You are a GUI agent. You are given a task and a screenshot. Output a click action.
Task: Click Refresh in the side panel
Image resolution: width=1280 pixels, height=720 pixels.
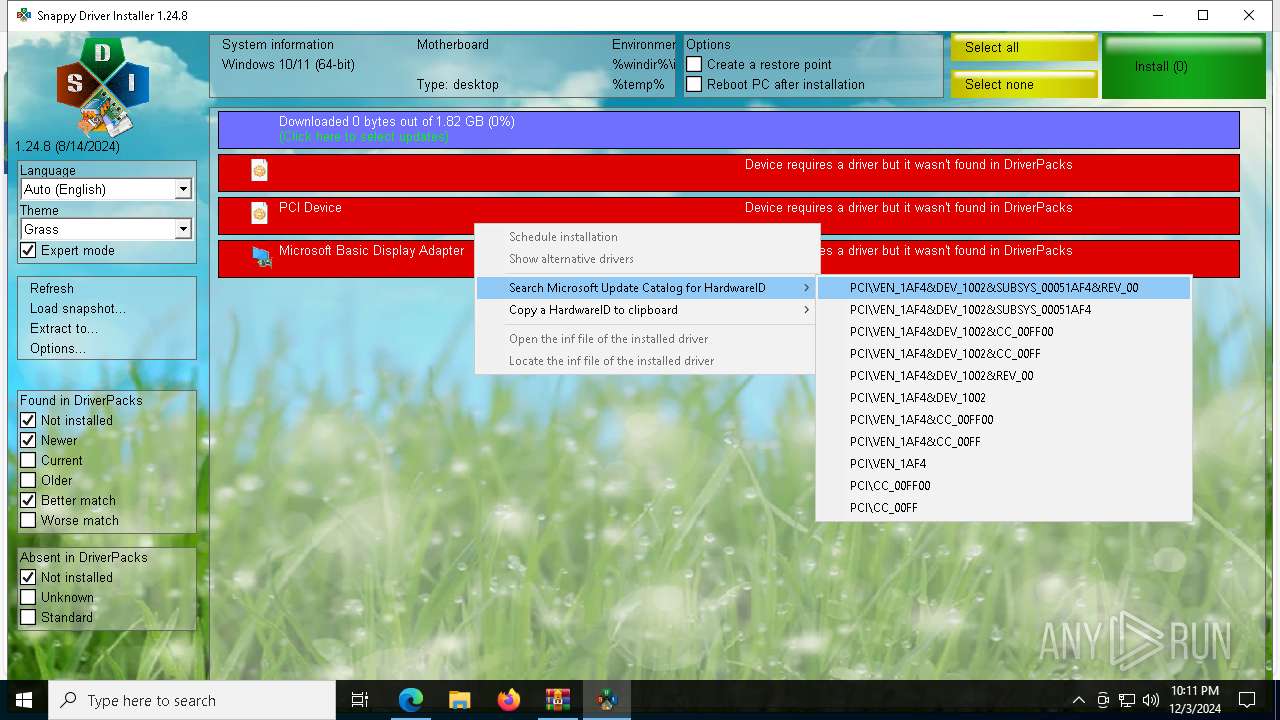(52, 288)
